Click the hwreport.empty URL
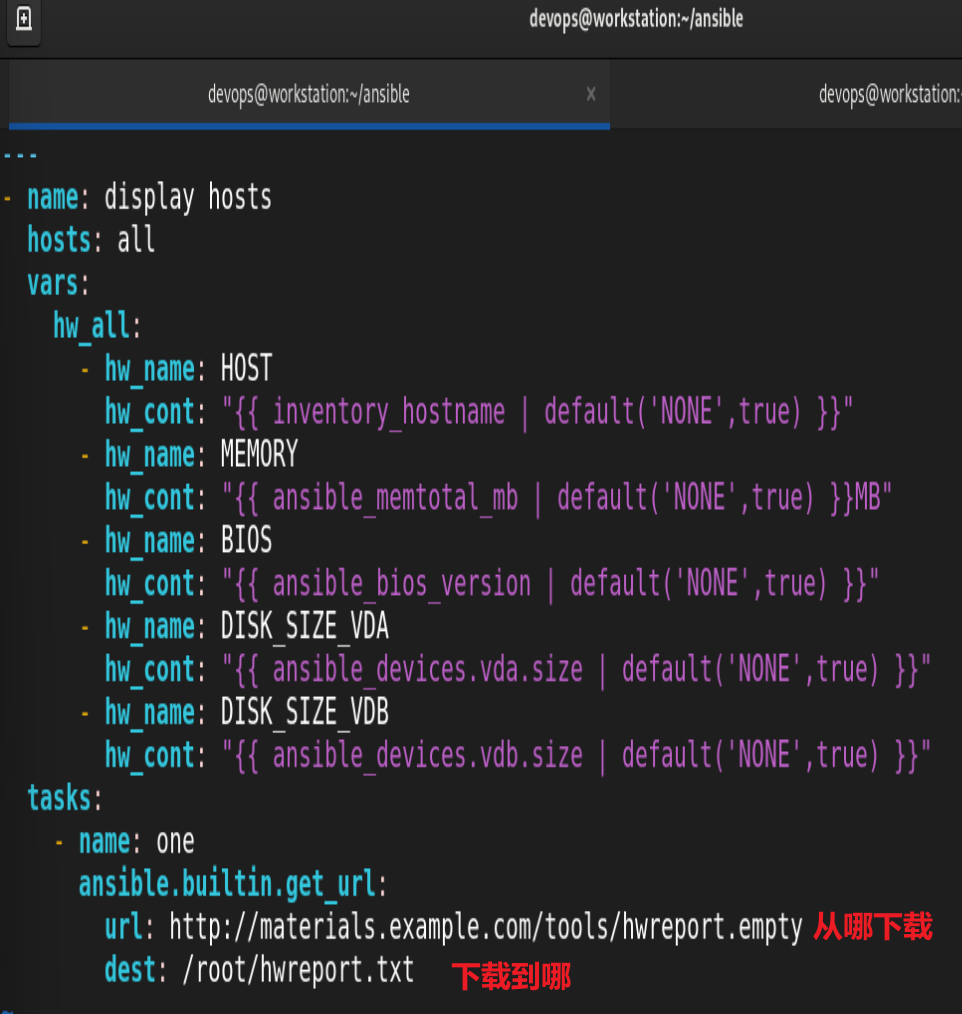Screen dimensions: 962x1014 click(486, 927)
